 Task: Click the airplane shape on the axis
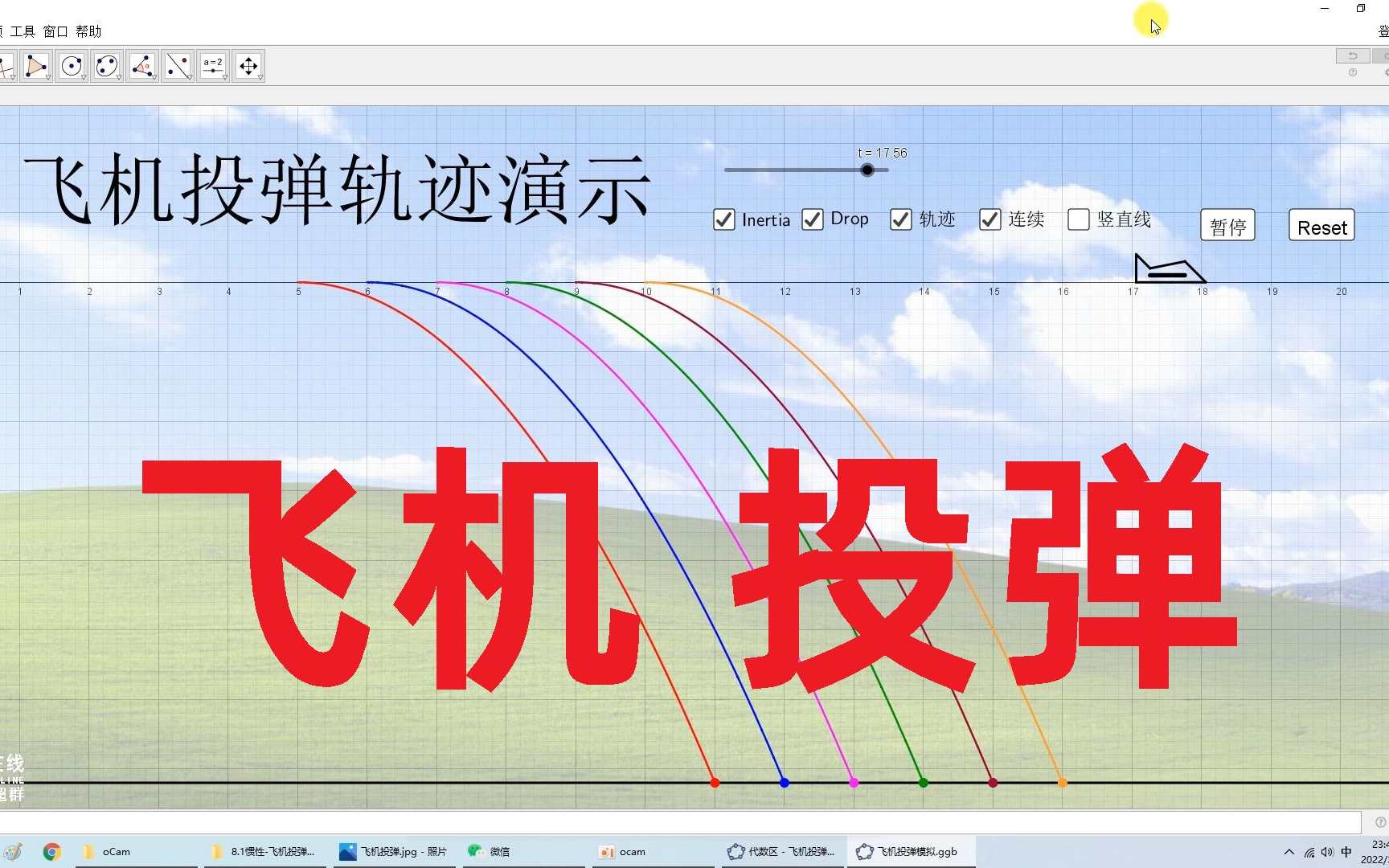click(1170, 268)
